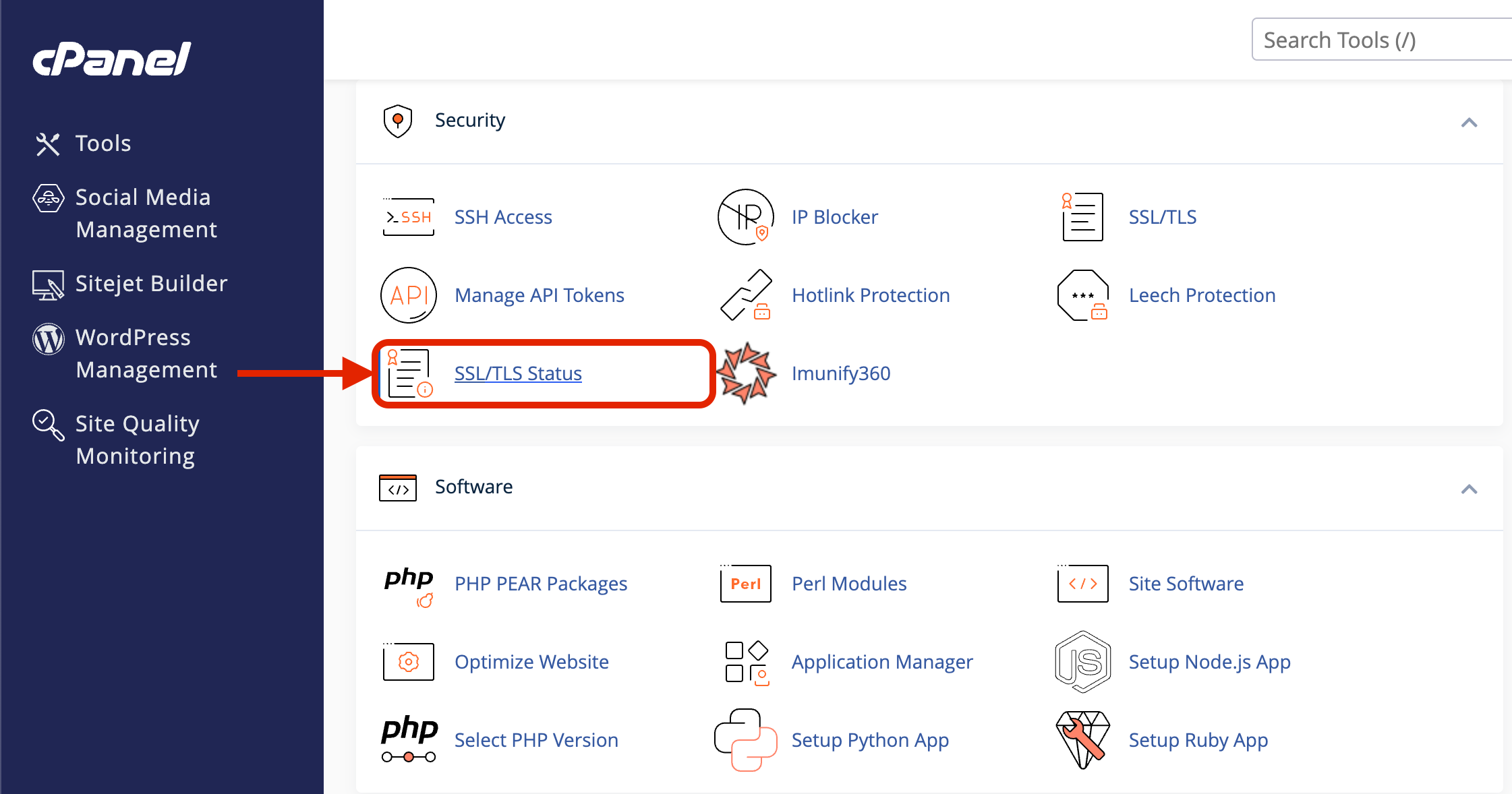
Task: Click the Search Tools input field
Action: 1382,40
